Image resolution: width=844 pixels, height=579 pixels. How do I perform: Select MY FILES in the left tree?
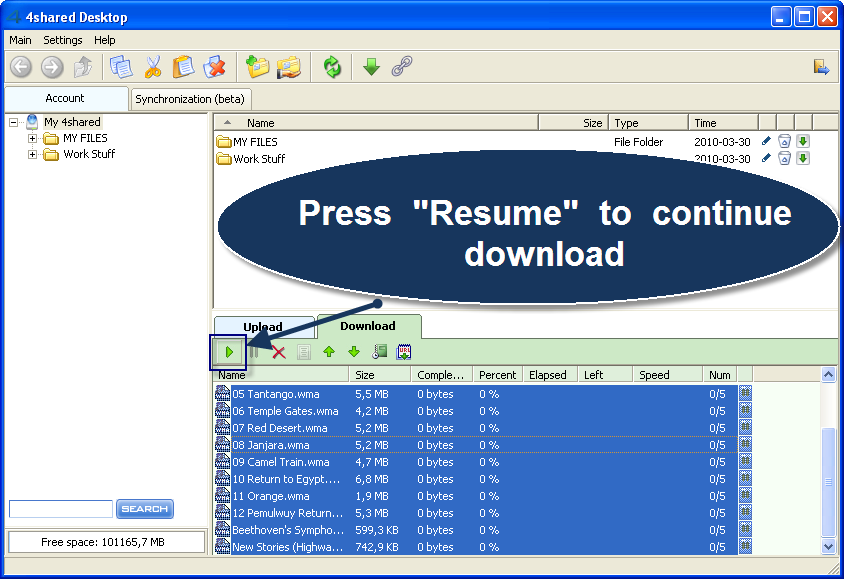[x=85, y=138]
